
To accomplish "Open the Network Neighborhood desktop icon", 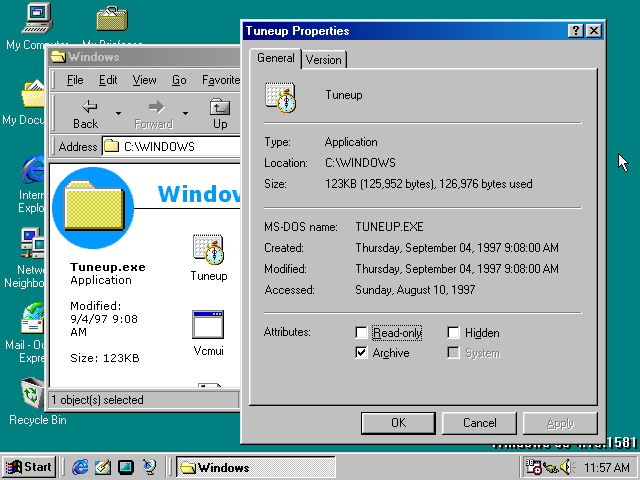I will point(33,243).
